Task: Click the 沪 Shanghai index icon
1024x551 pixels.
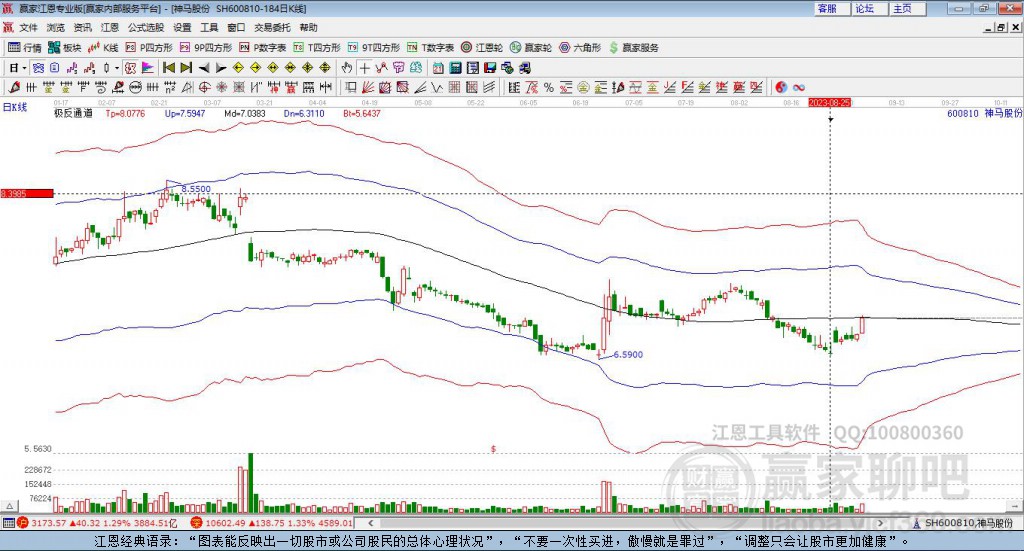Action: [23, 523]
